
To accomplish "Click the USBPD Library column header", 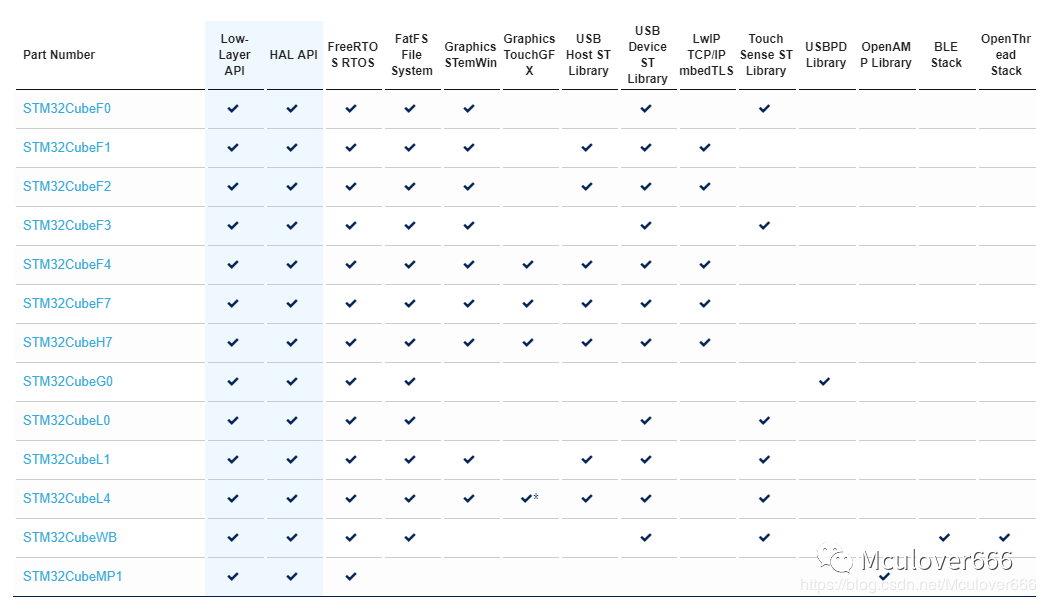I will 826,55.
